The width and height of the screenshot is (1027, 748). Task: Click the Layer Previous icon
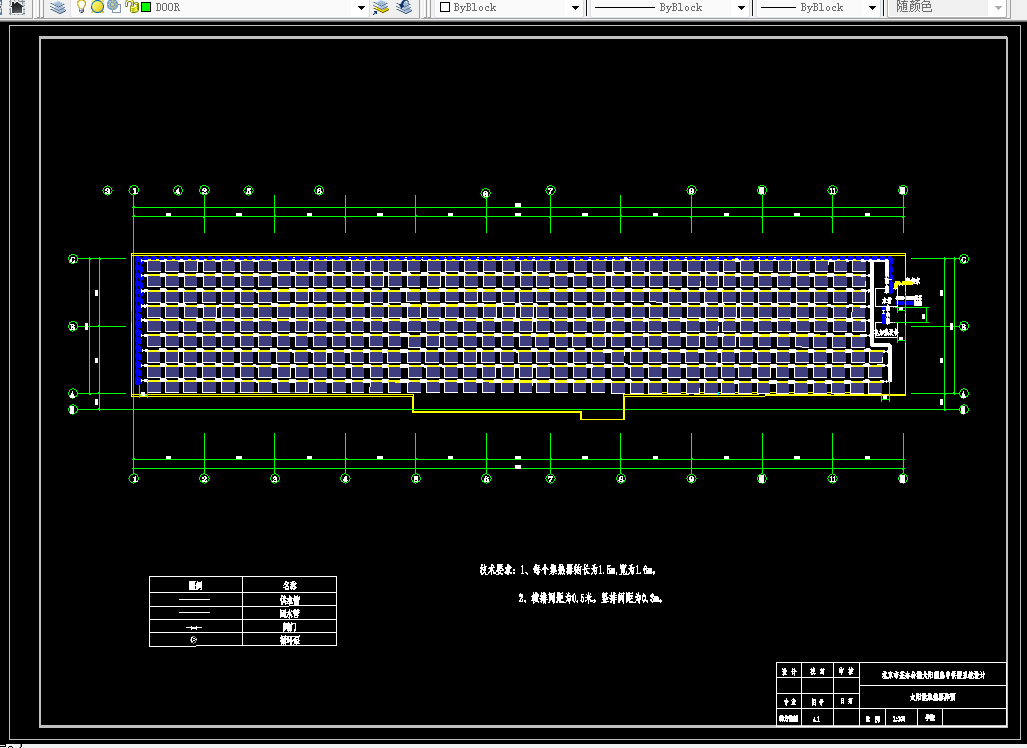[404, 7]
